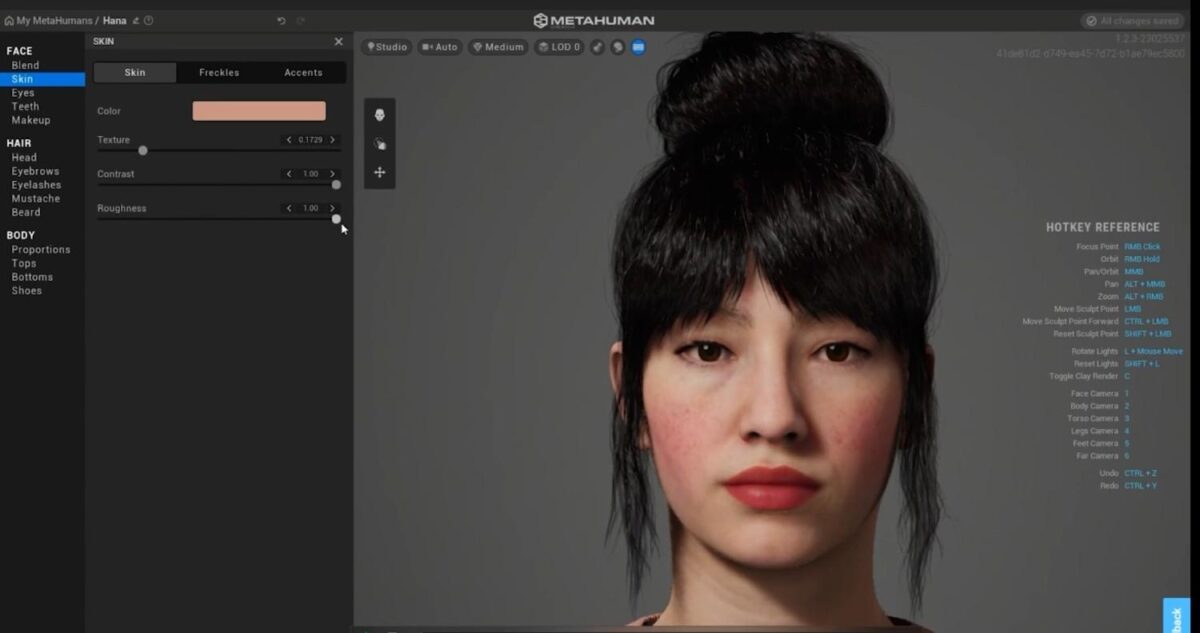The image size is (1200, 633).
Task: Click the Auto resolution button
Action: pyautogui.click(x=440, y=46)
